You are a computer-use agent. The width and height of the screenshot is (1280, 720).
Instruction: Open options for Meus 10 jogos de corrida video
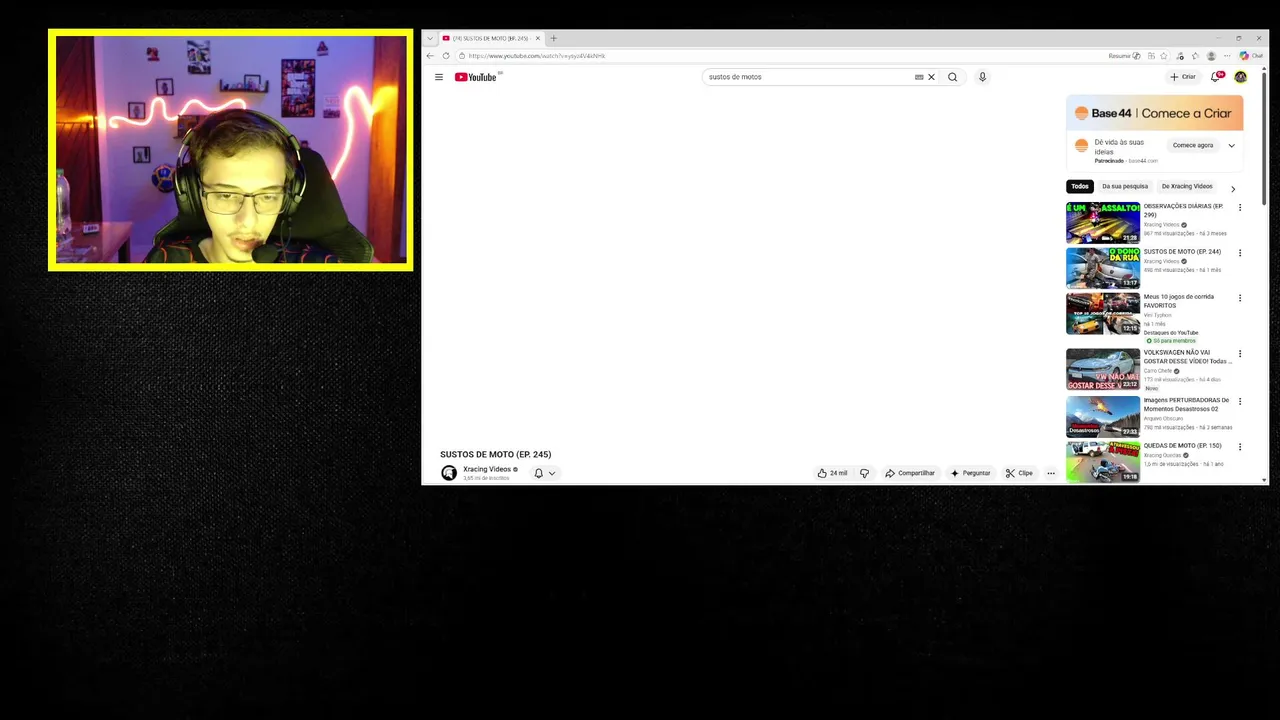pos(1240,298)
